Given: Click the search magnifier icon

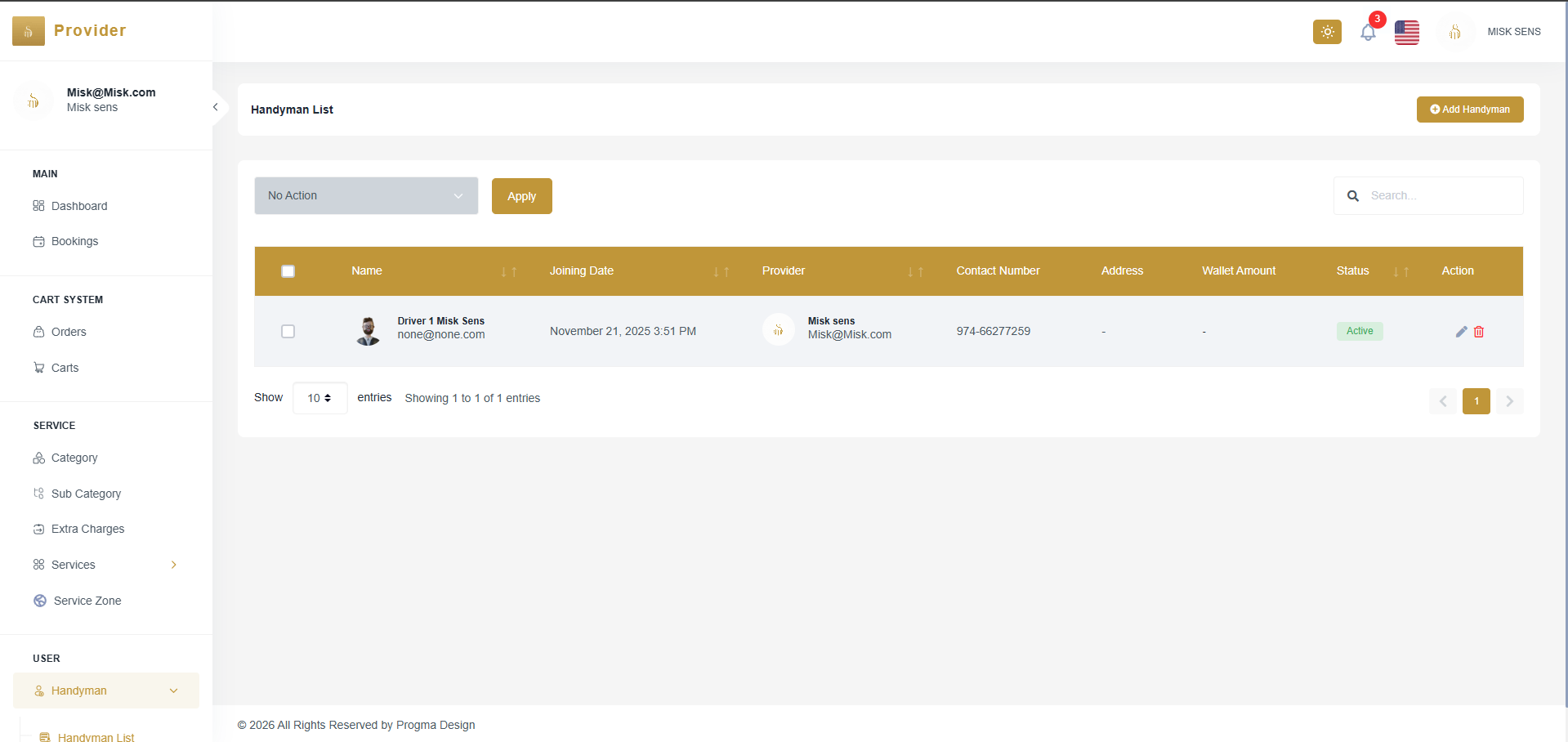Looking at the screenshot, I should (x=1353, y=196).
